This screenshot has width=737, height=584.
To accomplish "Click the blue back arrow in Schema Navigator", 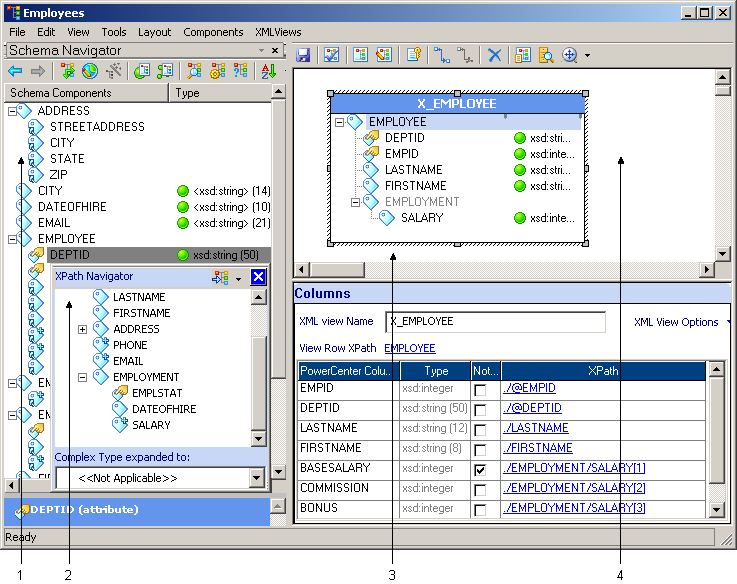I will click(x=14, y=71).
